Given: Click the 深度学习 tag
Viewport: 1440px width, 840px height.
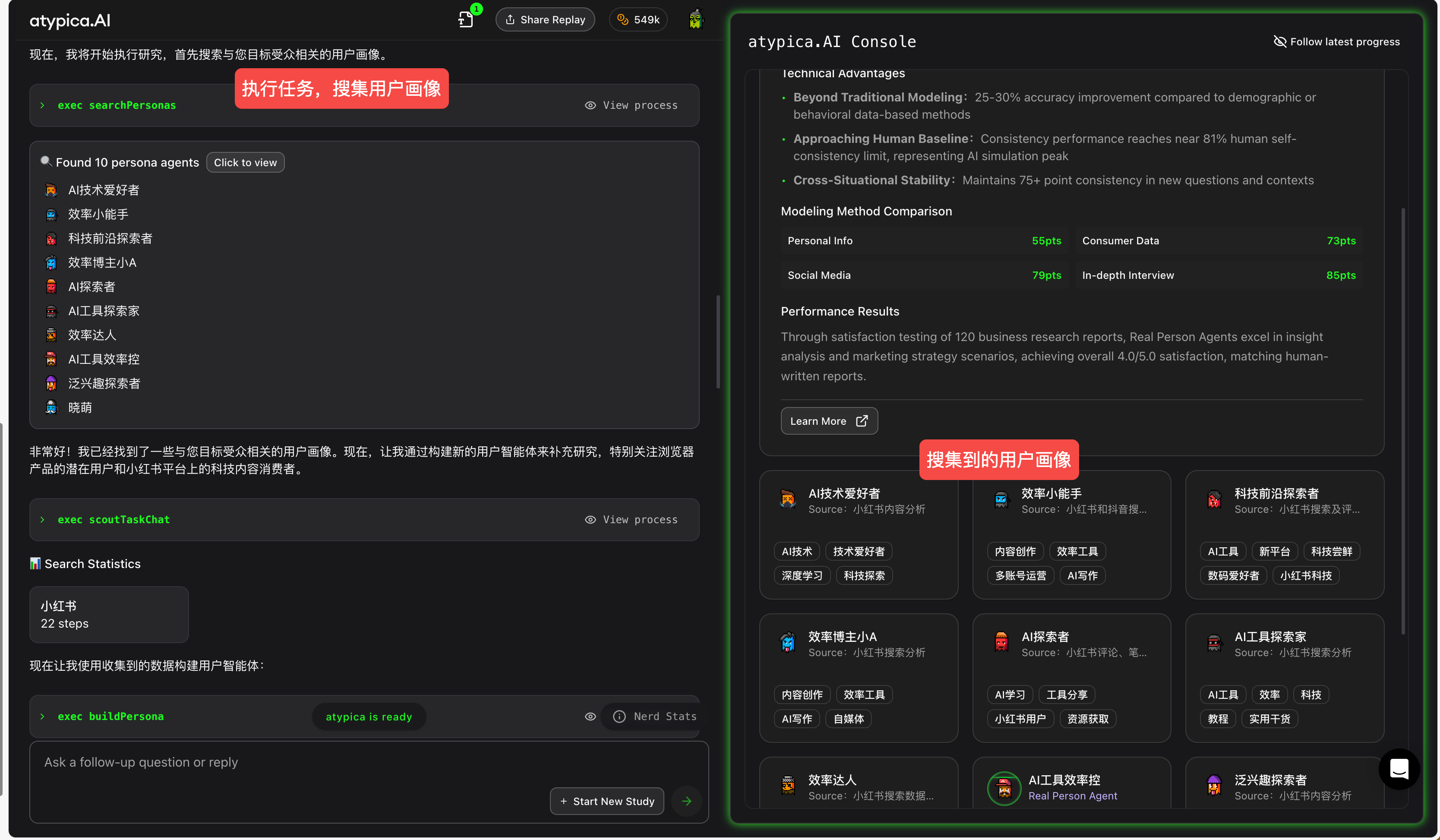Looking at the screenshot, I should [802, 575].
